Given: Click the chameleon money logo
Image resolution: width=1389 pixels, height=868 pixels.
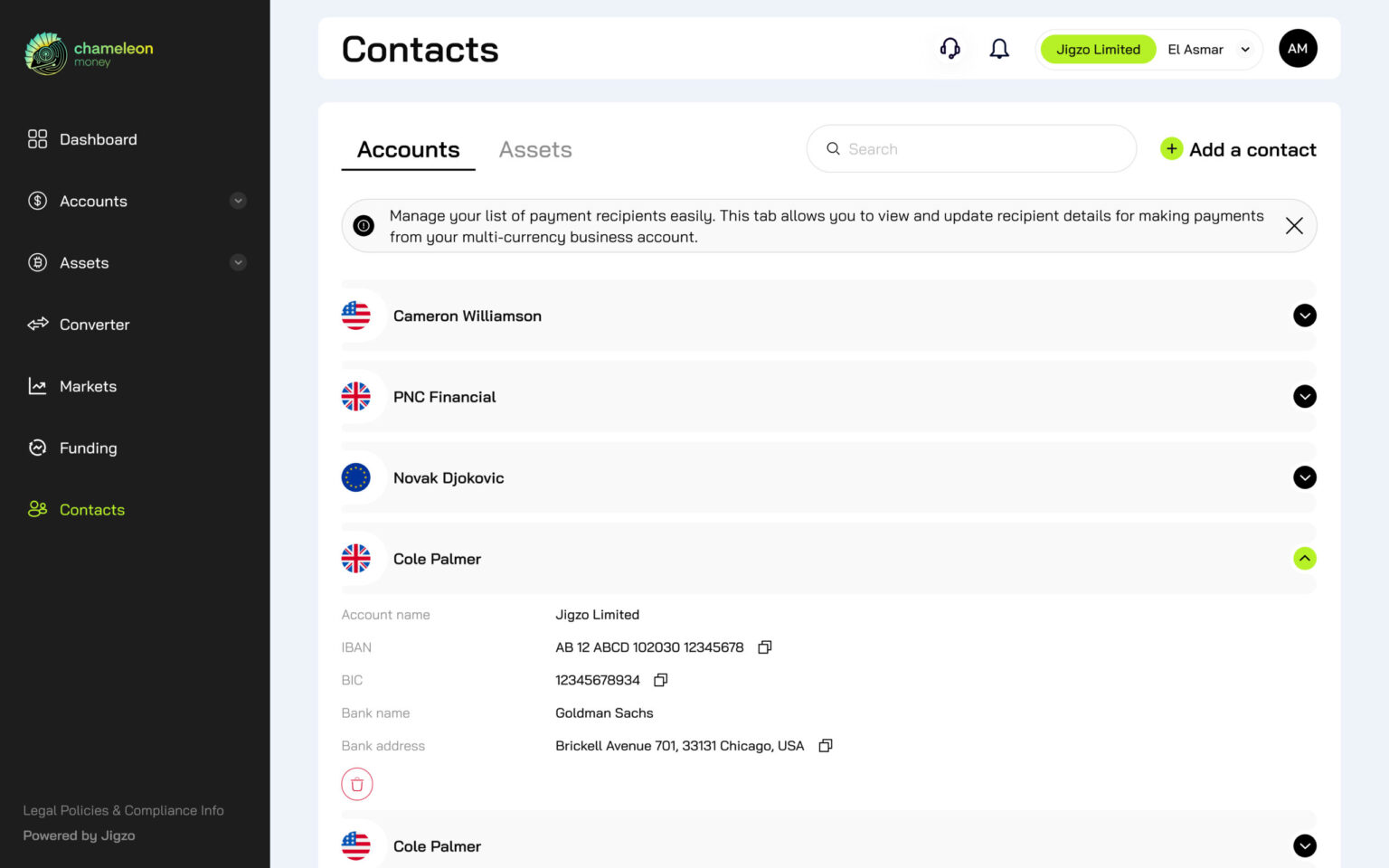Looking at the screenshot, I should tap(89, 53).
